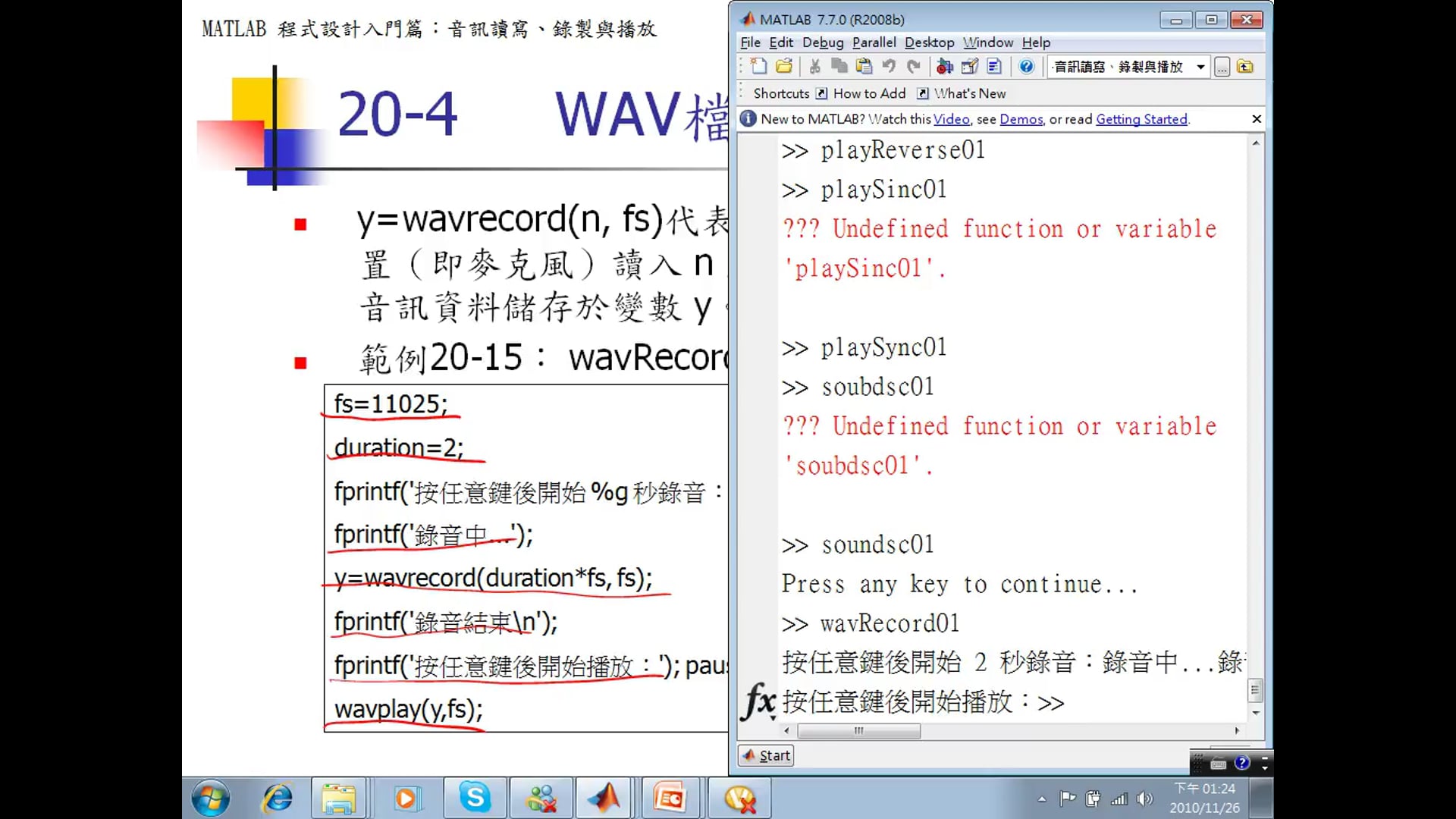
Task: Click the Open File folder icon
Action: tap(784, 67)
